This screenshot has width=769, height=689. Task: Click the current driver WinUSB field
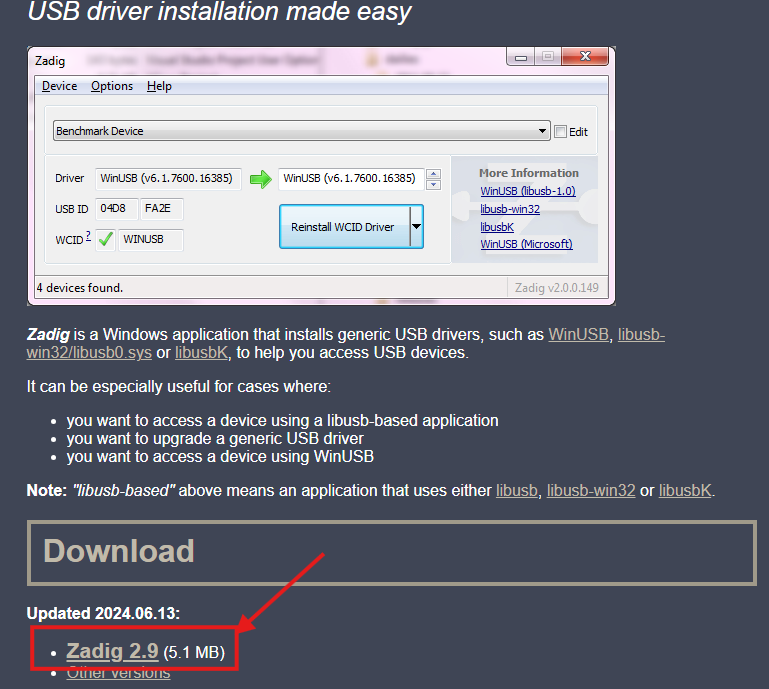[x=168, y=179]
